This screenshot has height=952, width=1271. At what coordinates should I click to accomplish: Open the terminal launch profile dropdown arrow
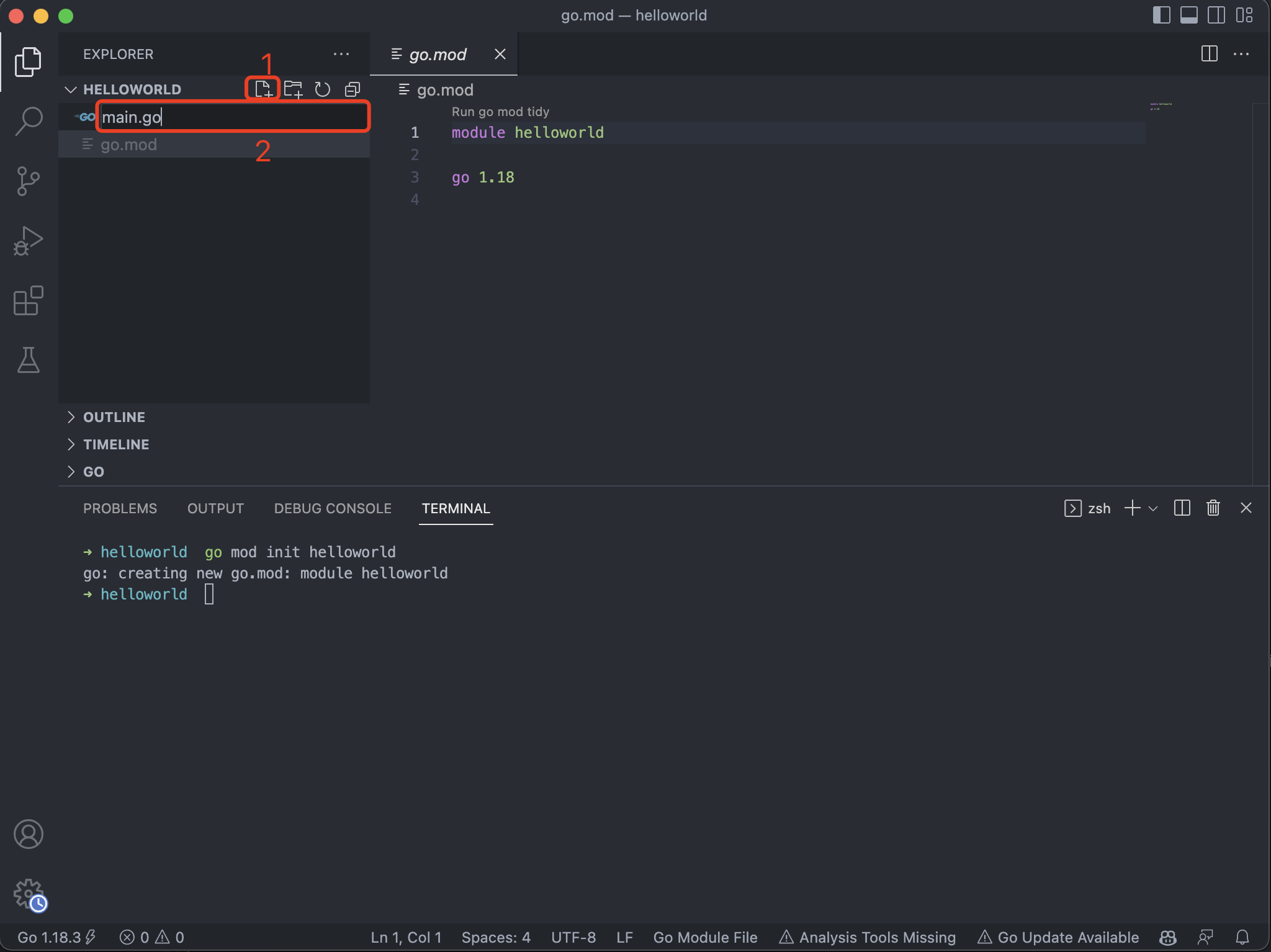coord(1154,508)
